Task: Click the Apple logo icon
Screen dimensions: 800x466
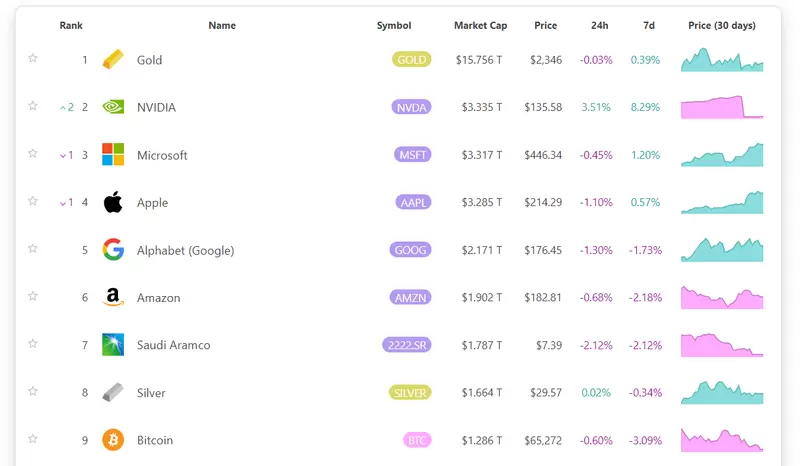Action: click(x=113, y=202)
